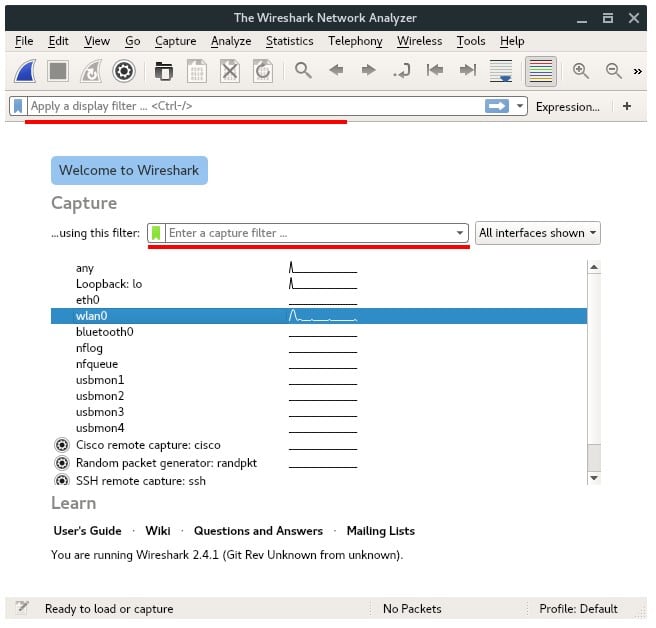
Task: Select the Loopback: lo interface
Action: (319, 284)
